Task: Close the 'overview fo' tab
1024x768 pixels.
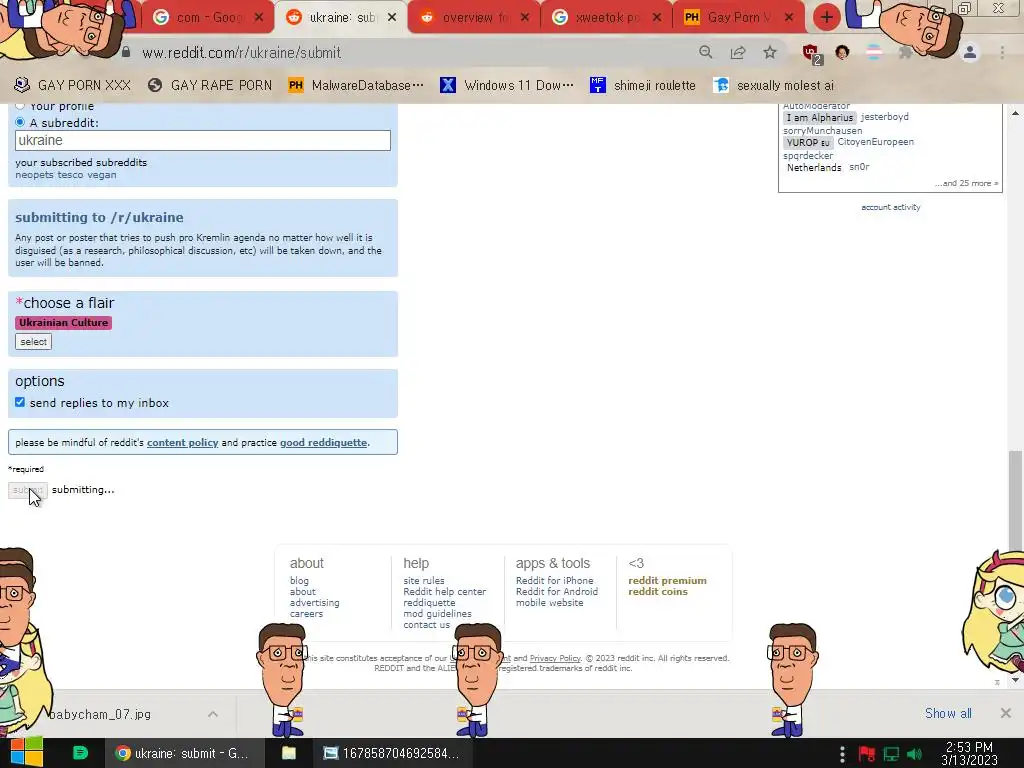Action: pyautogui.click(x=525, y=18)
